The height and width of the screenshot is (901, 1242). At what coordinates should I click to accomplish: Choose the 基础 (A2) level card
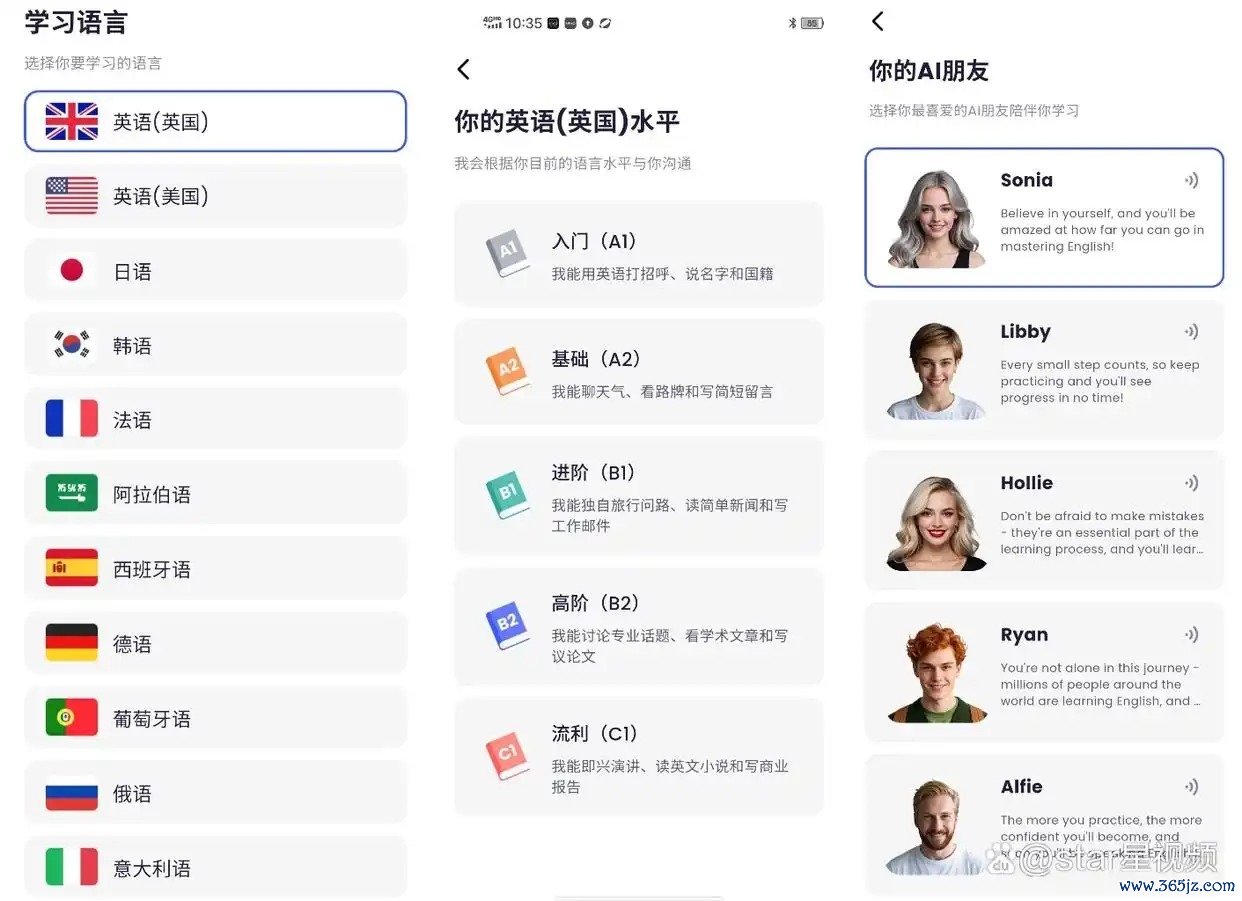(x=638, y=373)
